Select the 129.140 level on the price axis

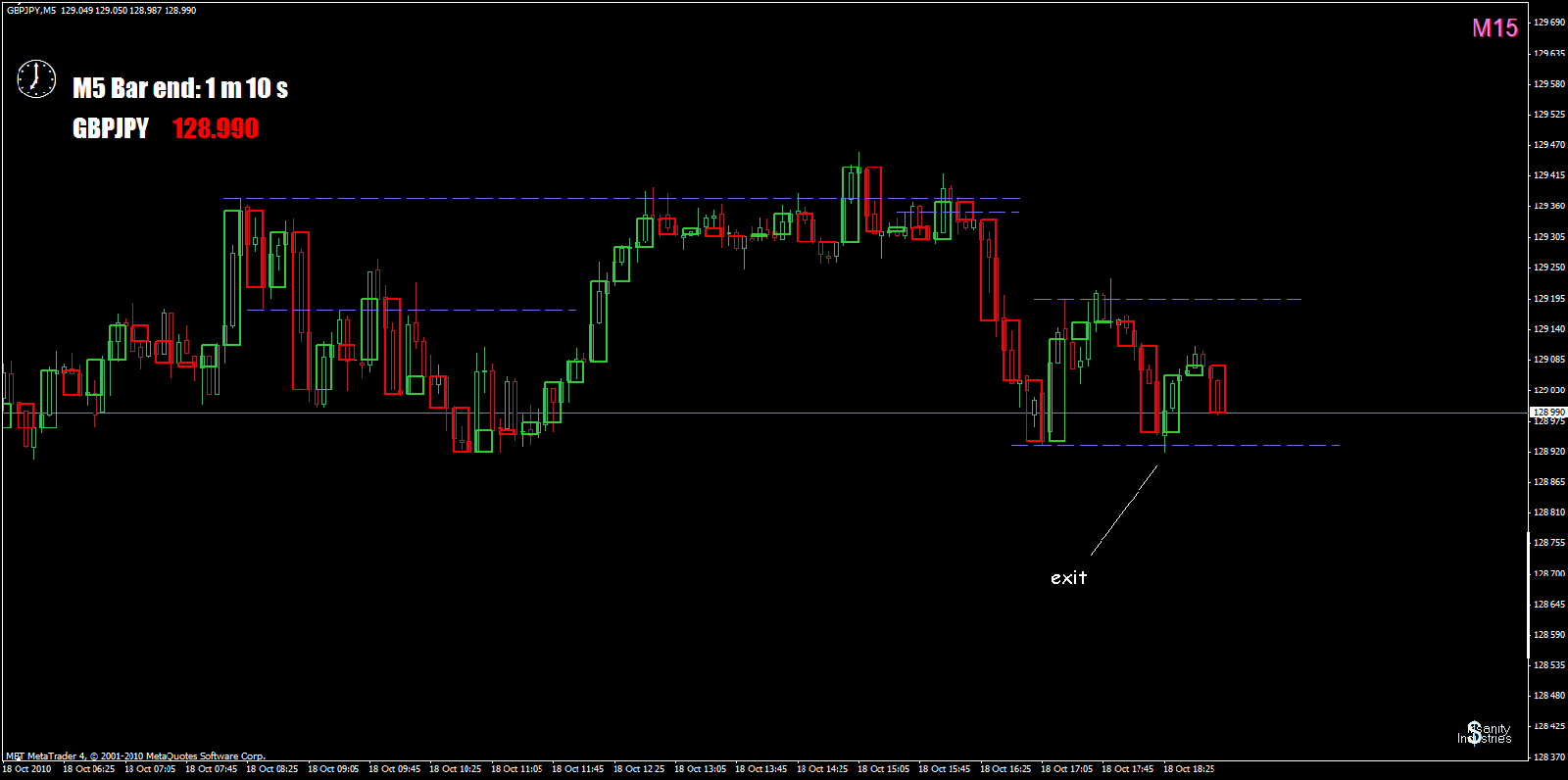pos(1548,328)
